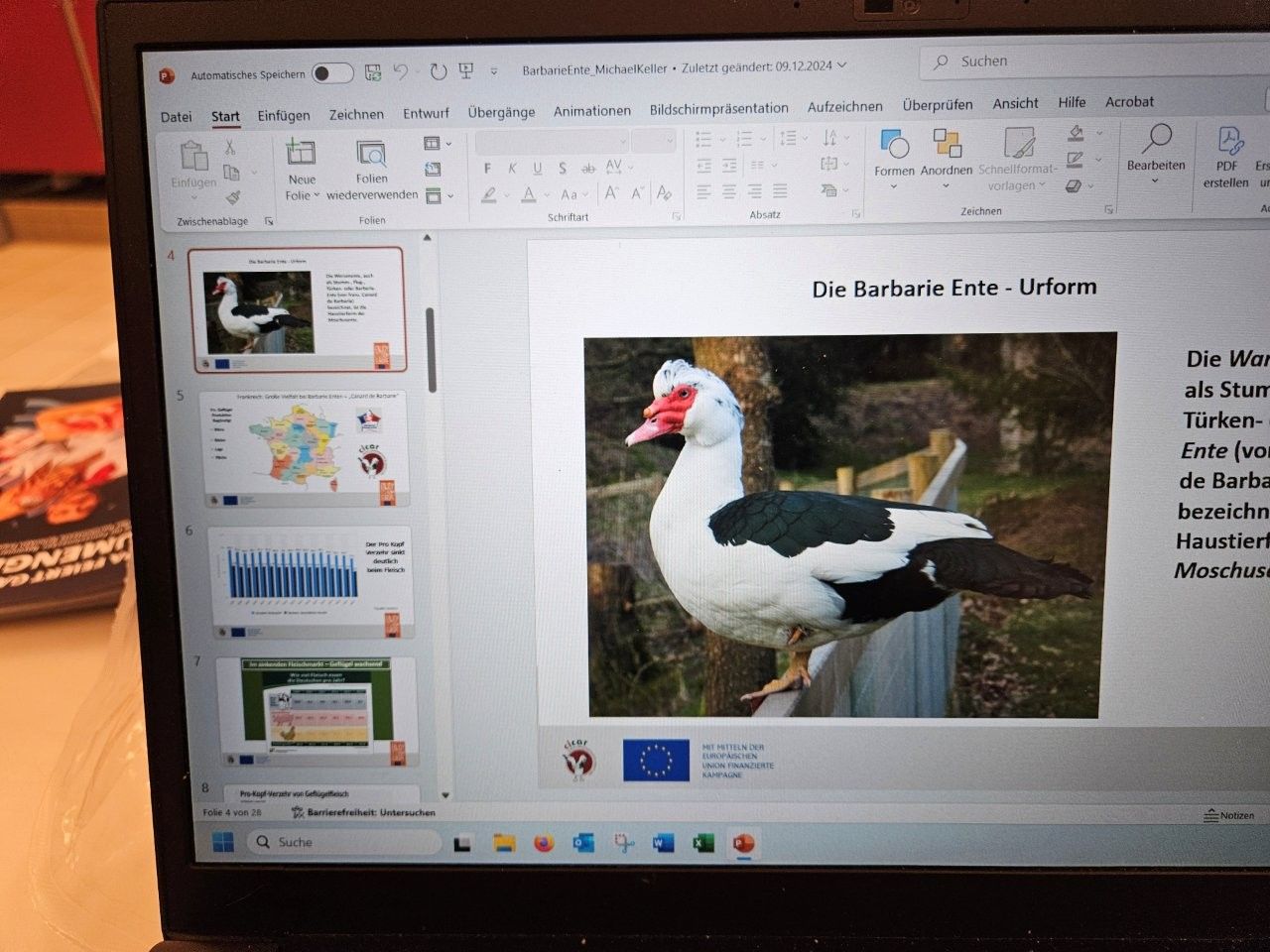Show Notizen from the status bar
The image size is (1270, 952).
[x=1228, y=815]
